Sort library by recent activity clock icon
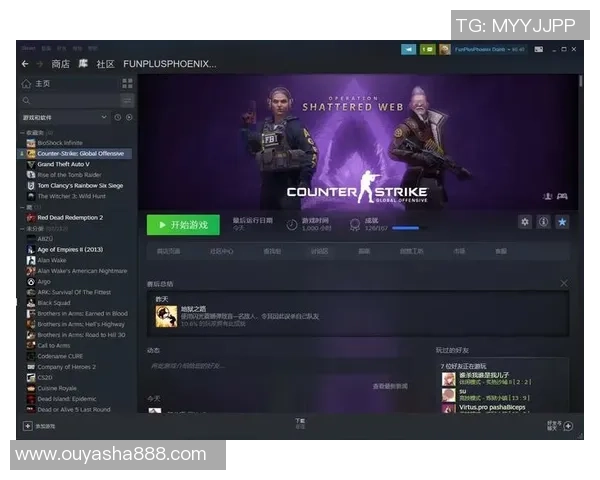 (118, 118)
